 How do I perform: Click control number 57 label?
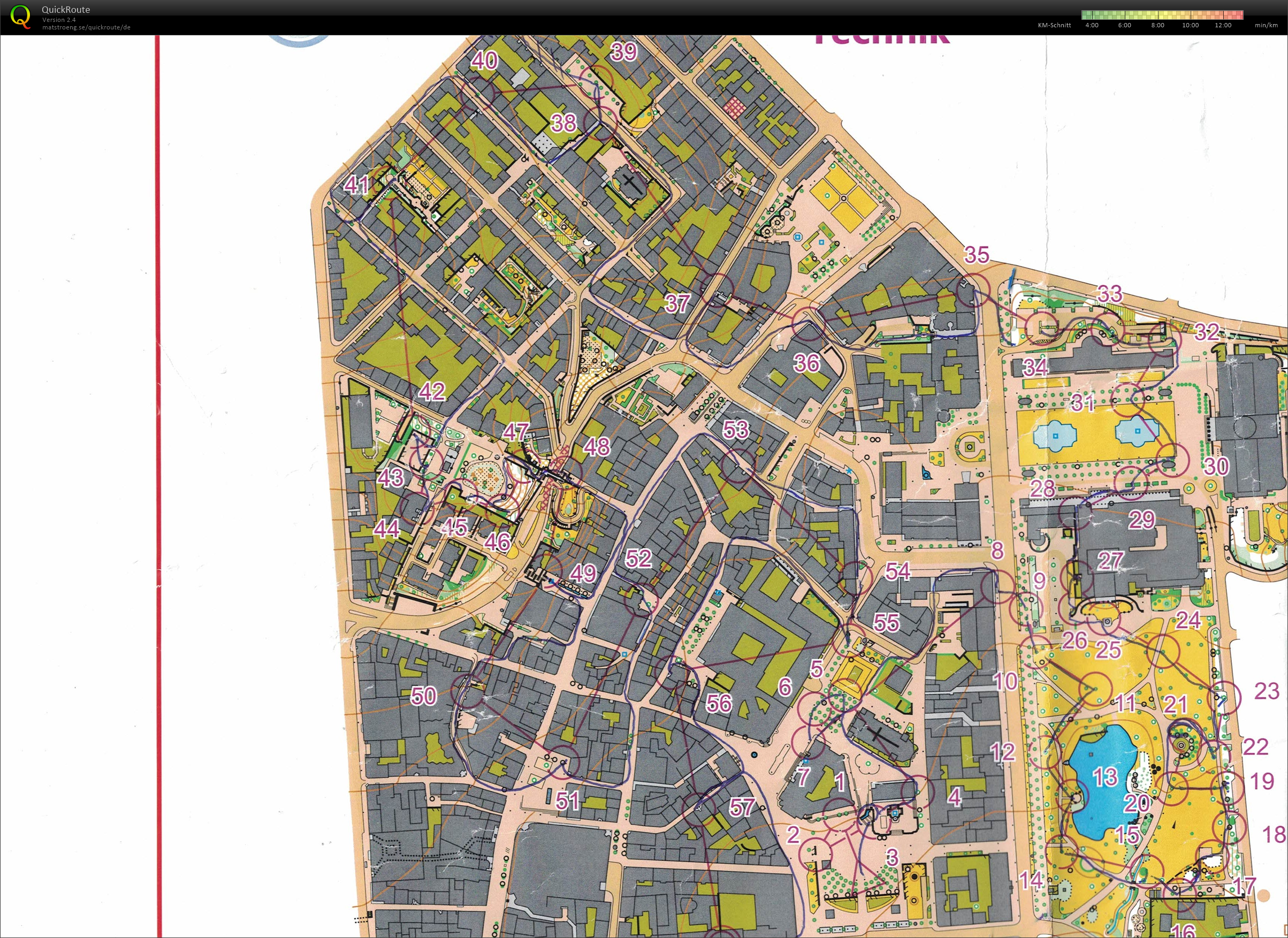[741, 807]
